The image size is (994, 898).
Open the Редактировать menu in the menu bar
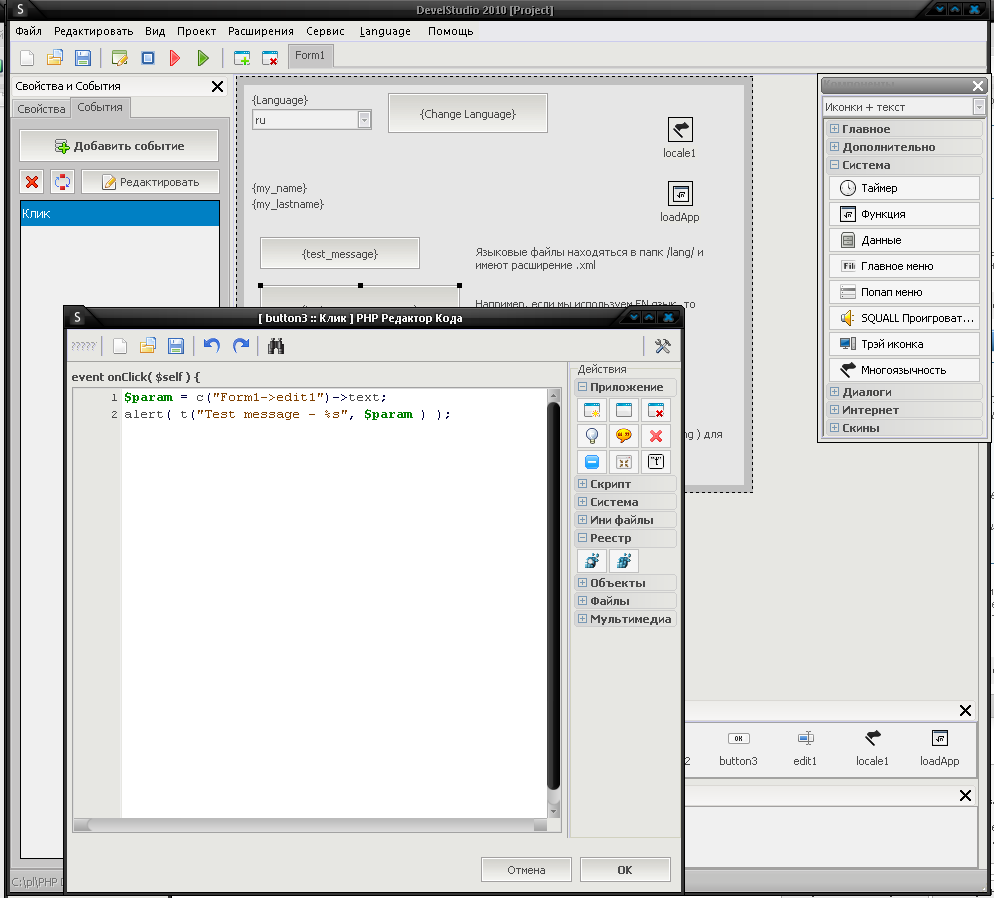pyautogui.click(x=93, y=31)
